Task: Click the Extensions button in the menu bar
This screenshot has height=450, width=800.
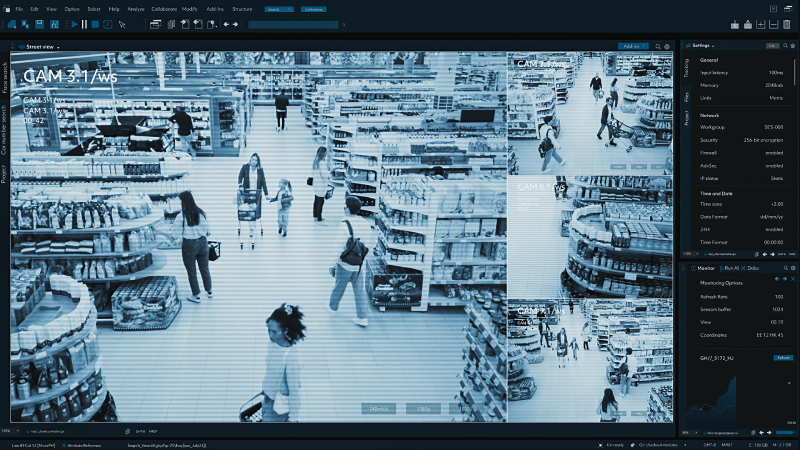Action: 313,8
